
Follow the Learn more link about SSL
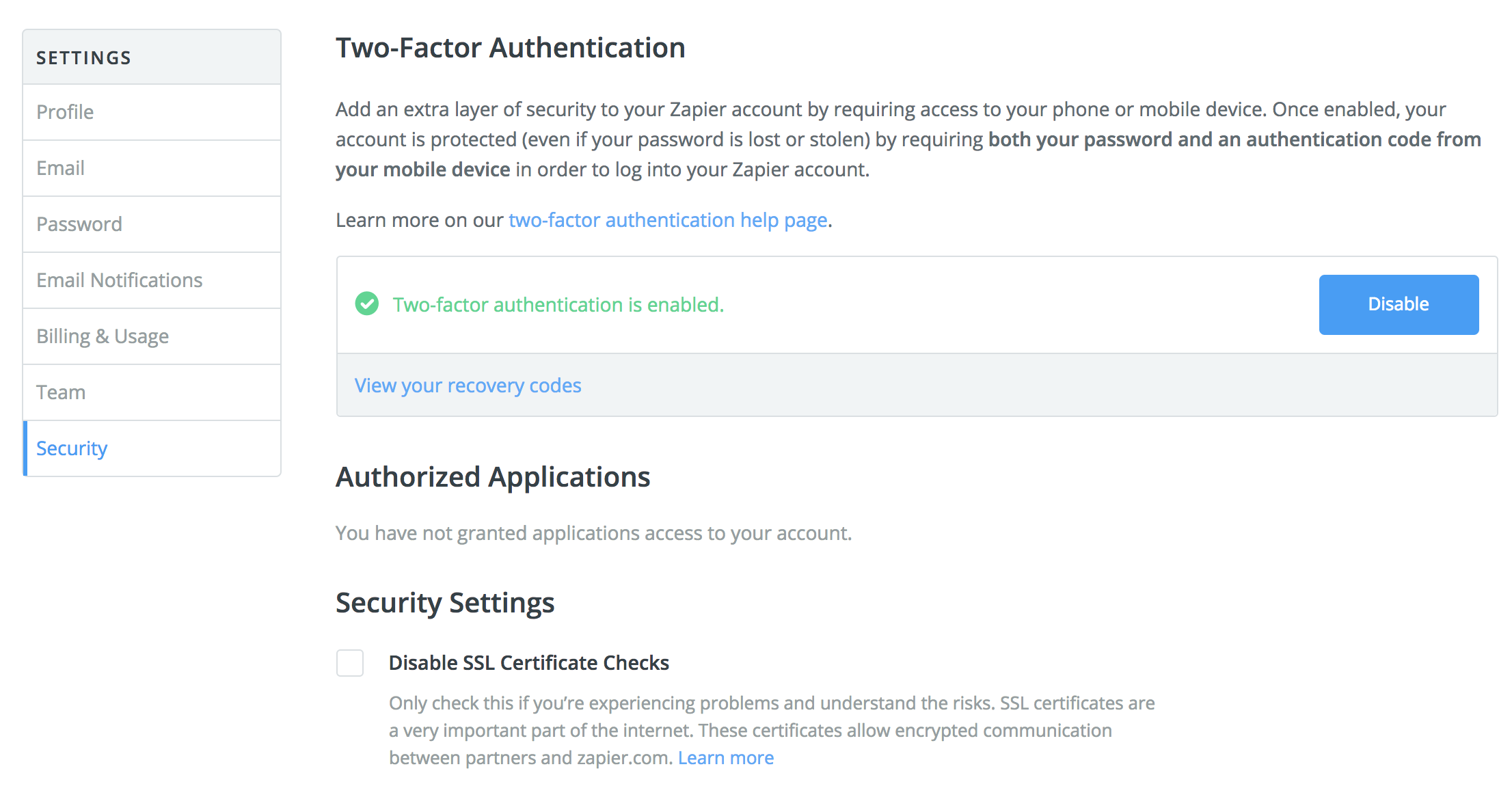coord(725,757)
